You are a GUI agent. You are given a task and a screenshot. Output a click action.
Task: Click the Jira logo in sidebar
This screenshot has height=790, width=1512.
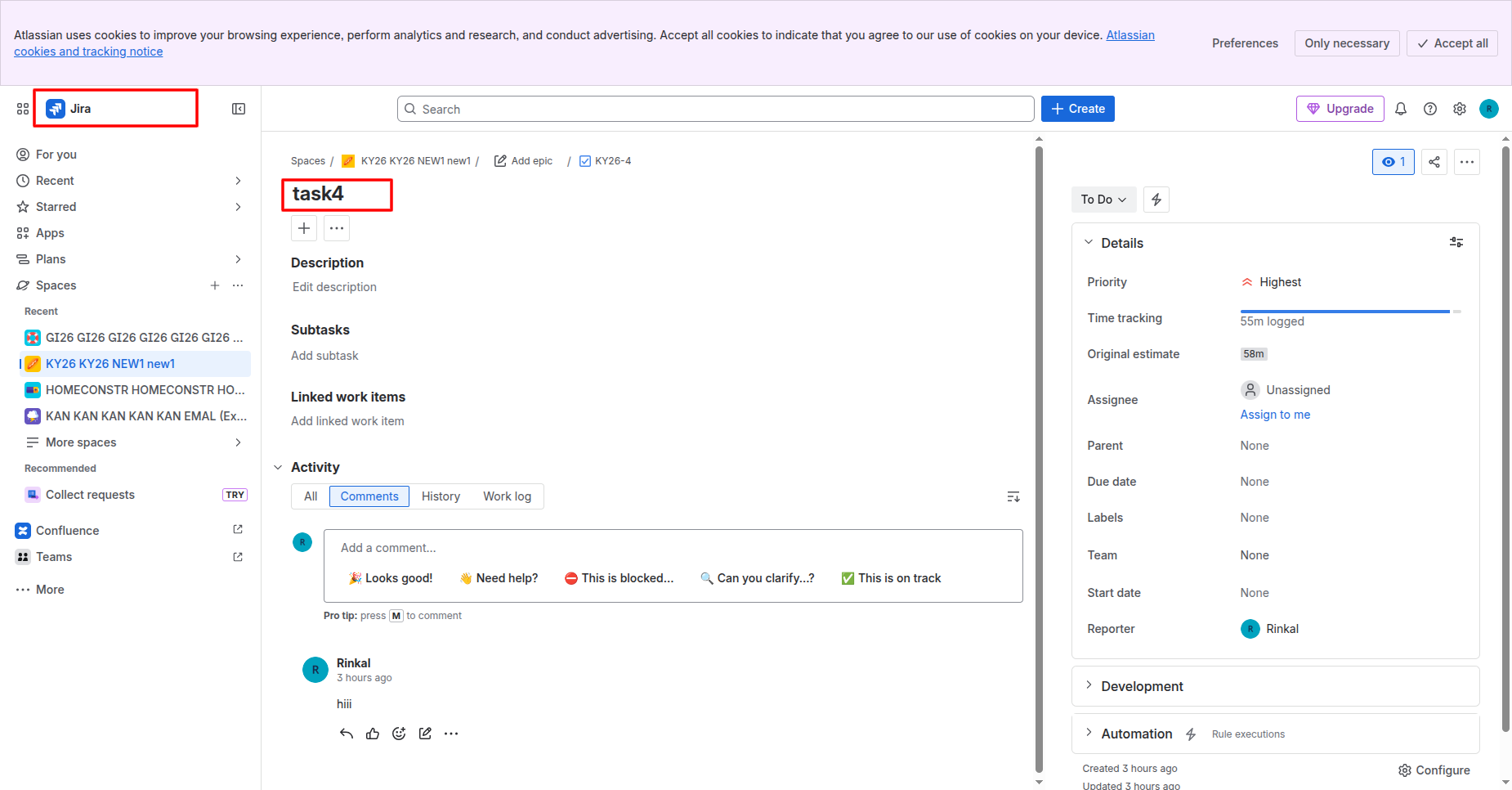(69, 109)
